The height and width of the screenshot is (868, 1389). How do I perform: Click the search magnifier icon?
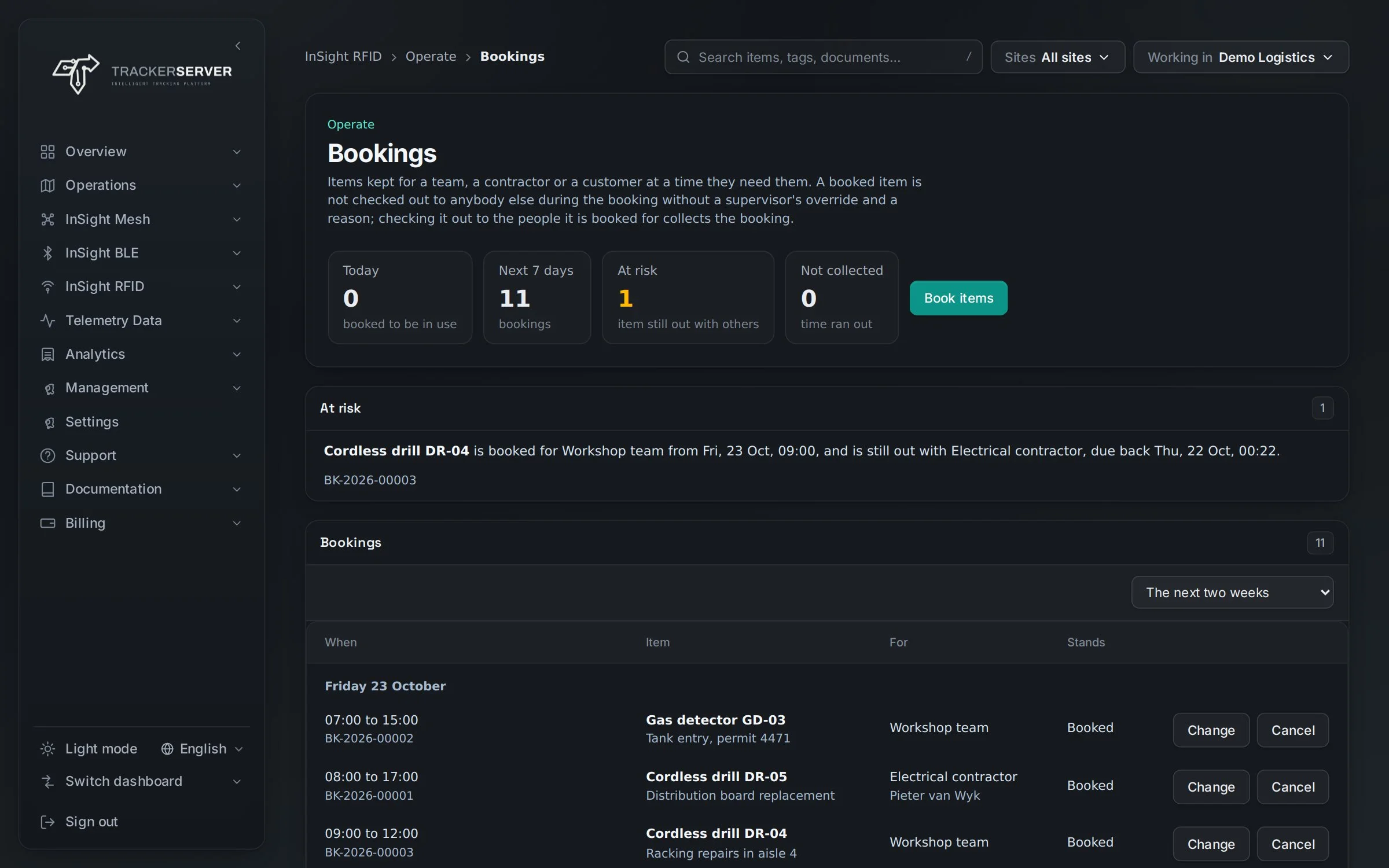pyautogui.click(x=683, y=57)
